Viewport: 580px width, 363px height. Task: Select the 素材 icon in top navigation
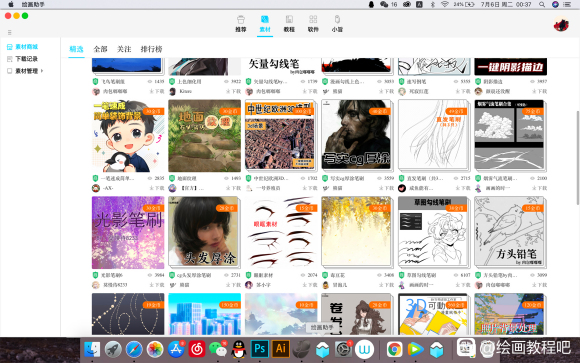click(x=264, y=19)
